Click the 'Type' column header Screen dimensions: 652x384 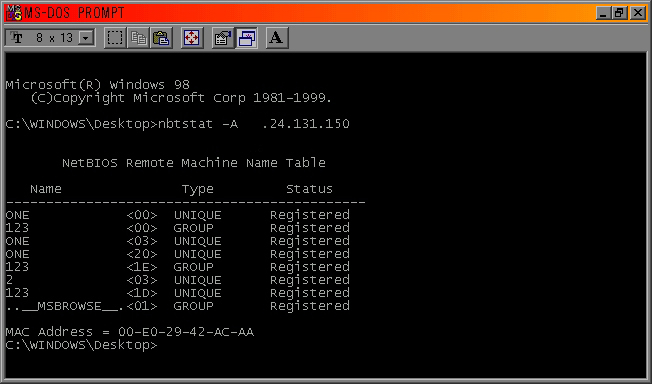198,189
